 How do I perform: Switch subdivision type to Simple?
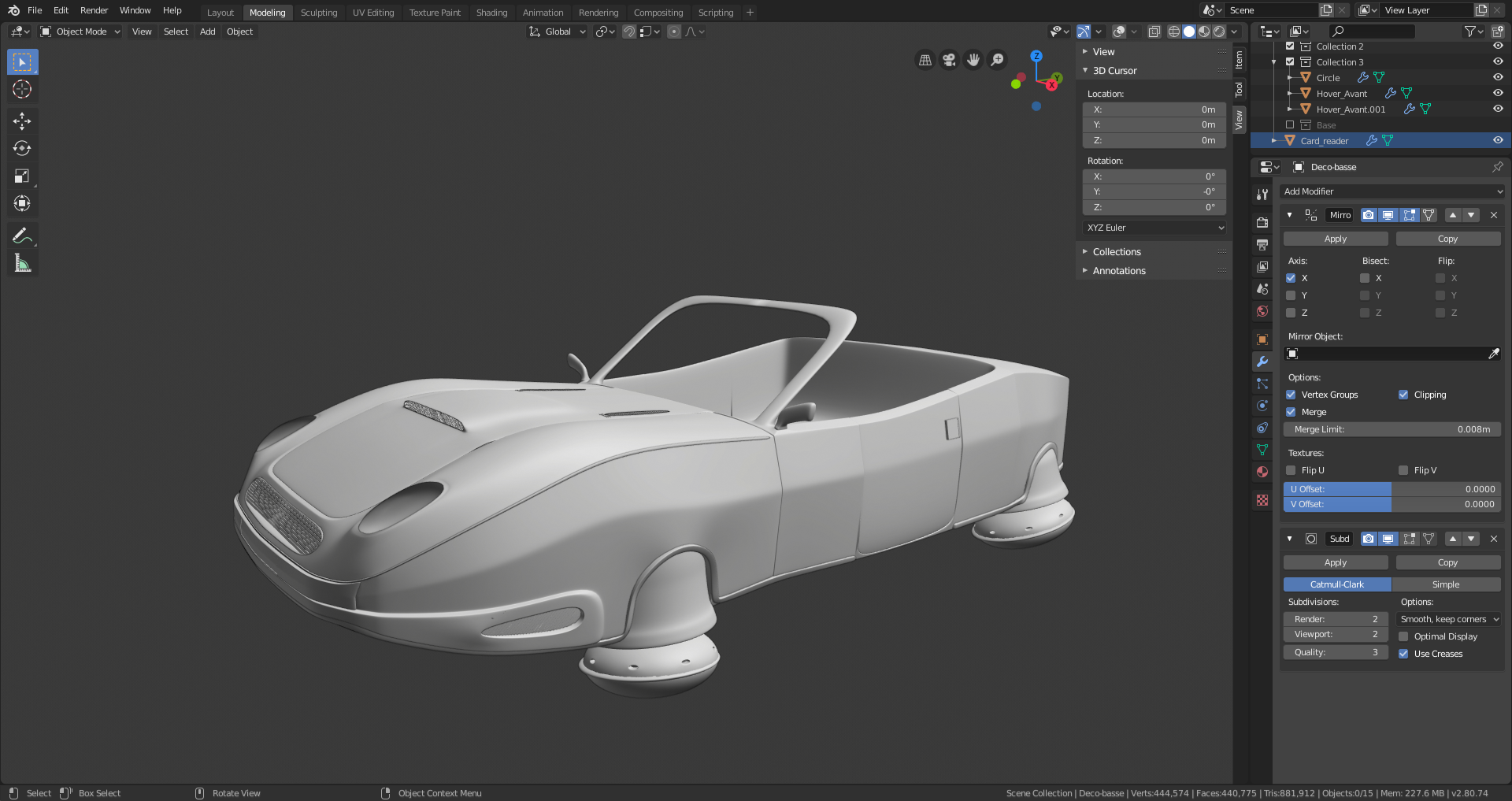[1445, 584]
